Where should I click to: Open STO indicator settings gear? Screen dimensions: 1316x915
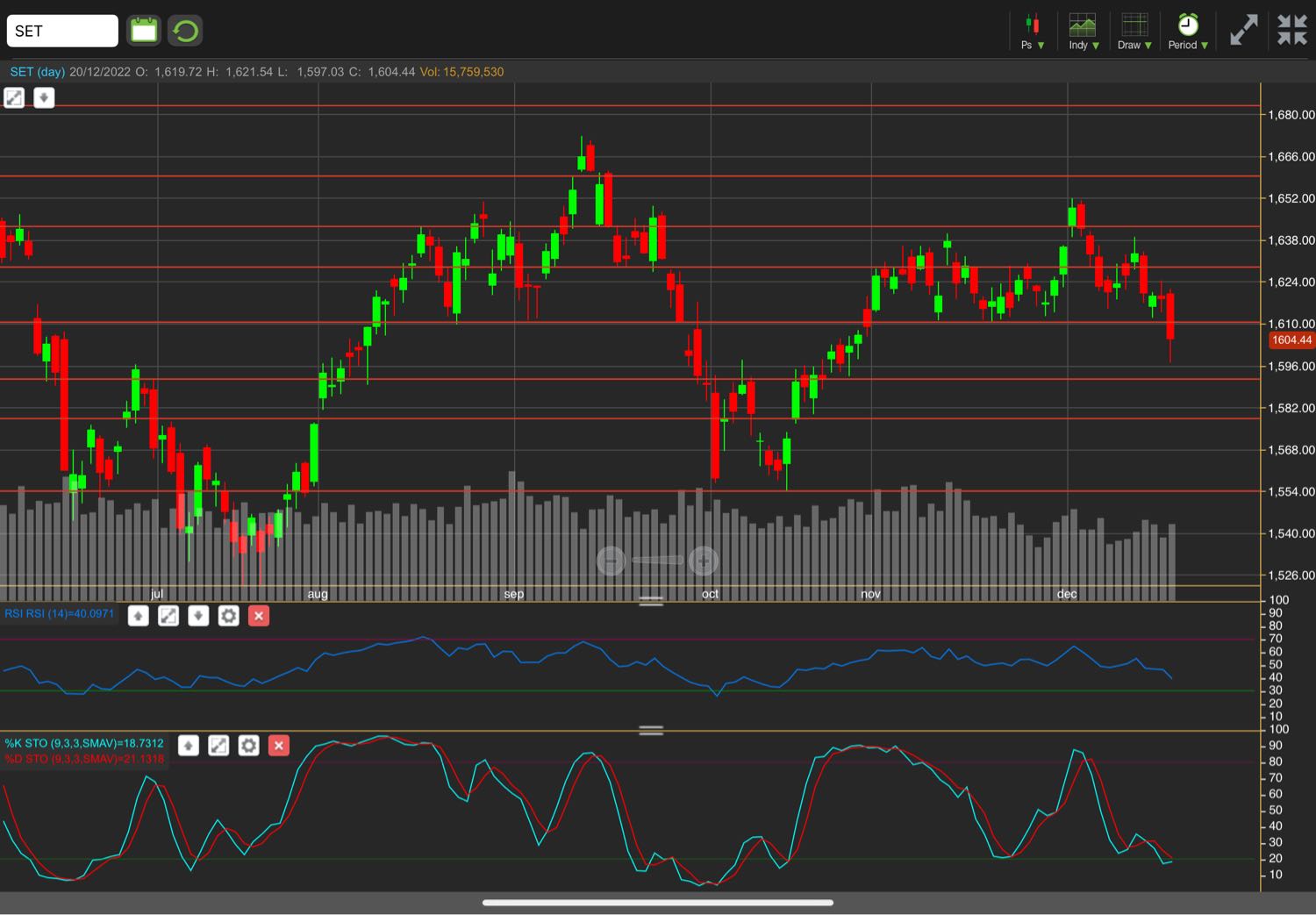pos(248,746)
